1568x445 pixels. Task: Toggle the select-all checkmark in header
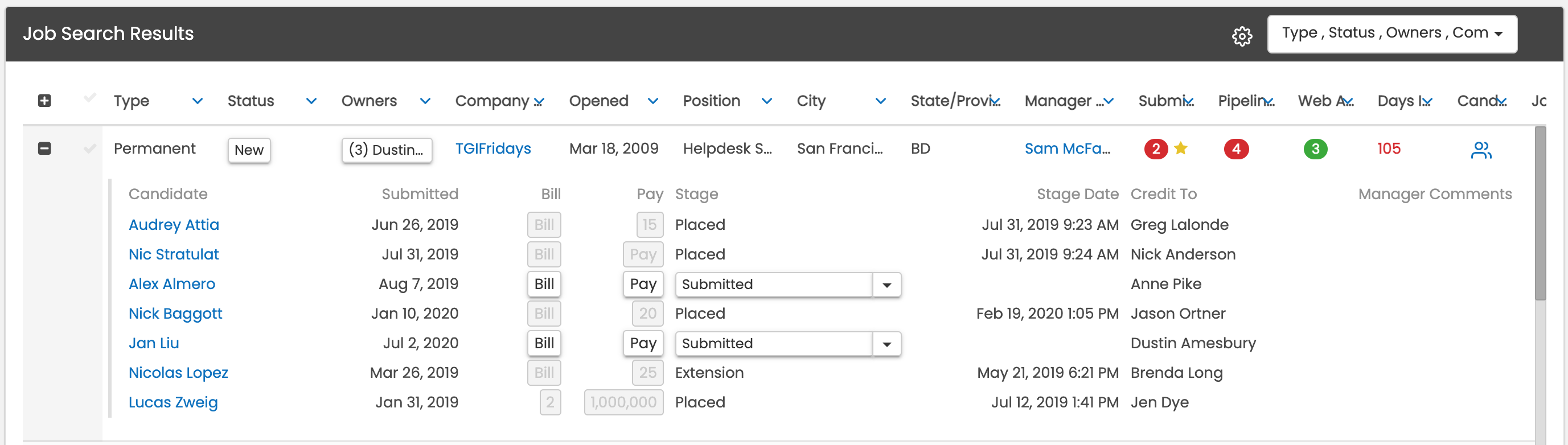point(89,98)
